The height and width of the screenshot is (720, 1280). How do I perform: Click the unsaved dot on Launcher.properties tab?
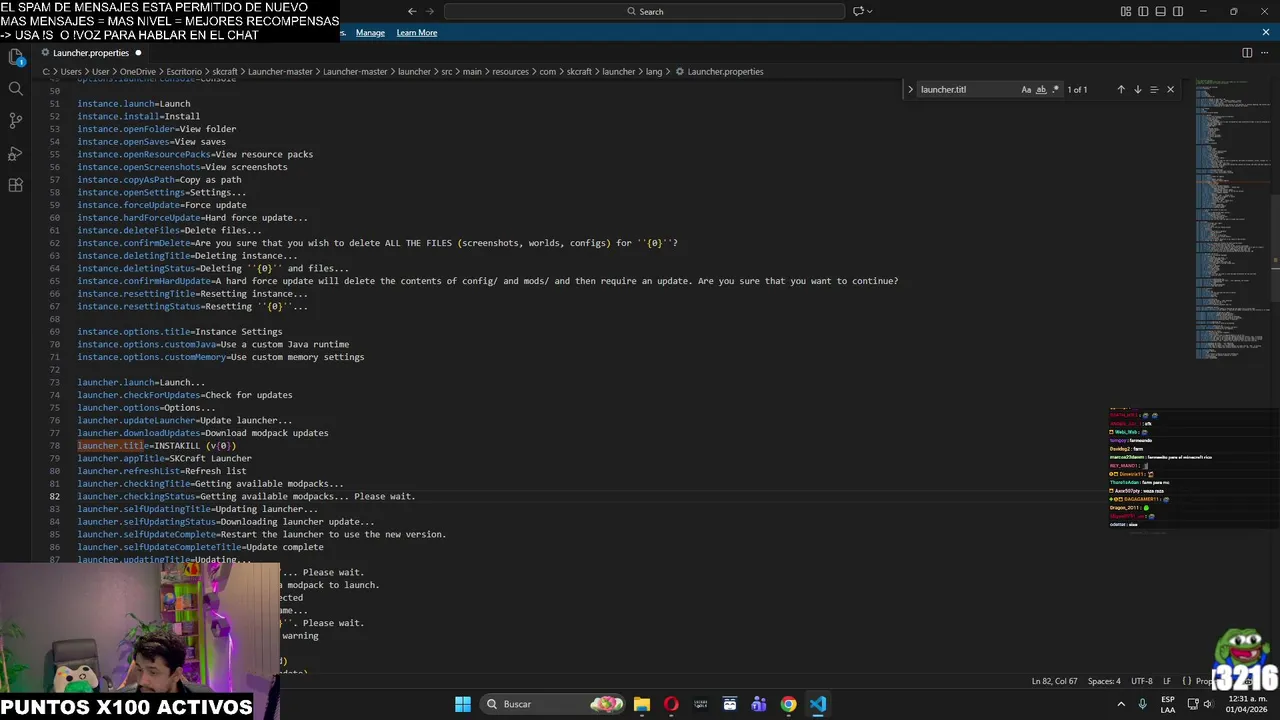coord(138,52)
